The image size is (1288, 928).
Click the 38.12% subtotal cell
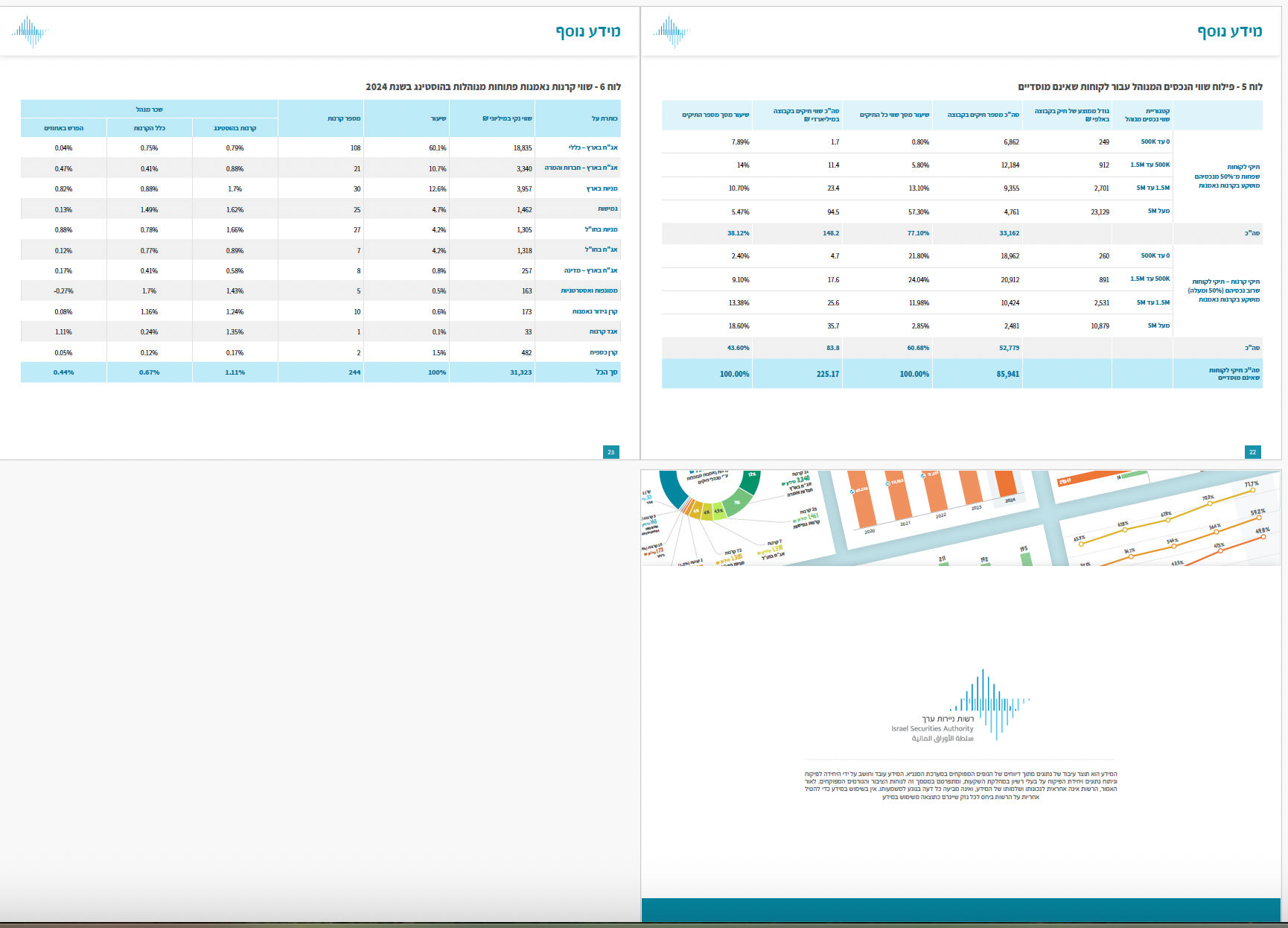(739, 234)
